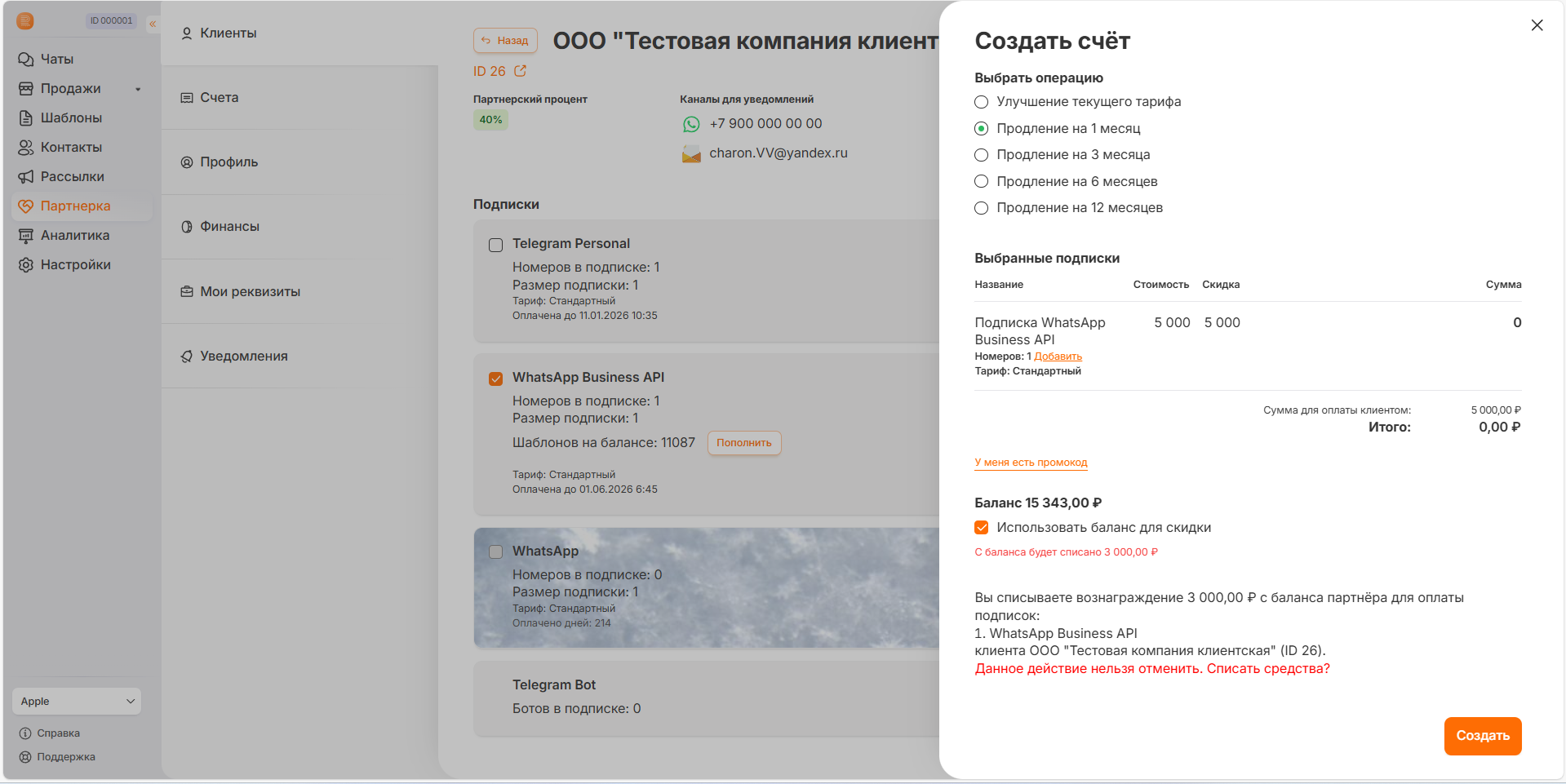Click email charon.VV@yandex.ru
The width and height of the screenshot is (1566, 784).
click(779, 153)
